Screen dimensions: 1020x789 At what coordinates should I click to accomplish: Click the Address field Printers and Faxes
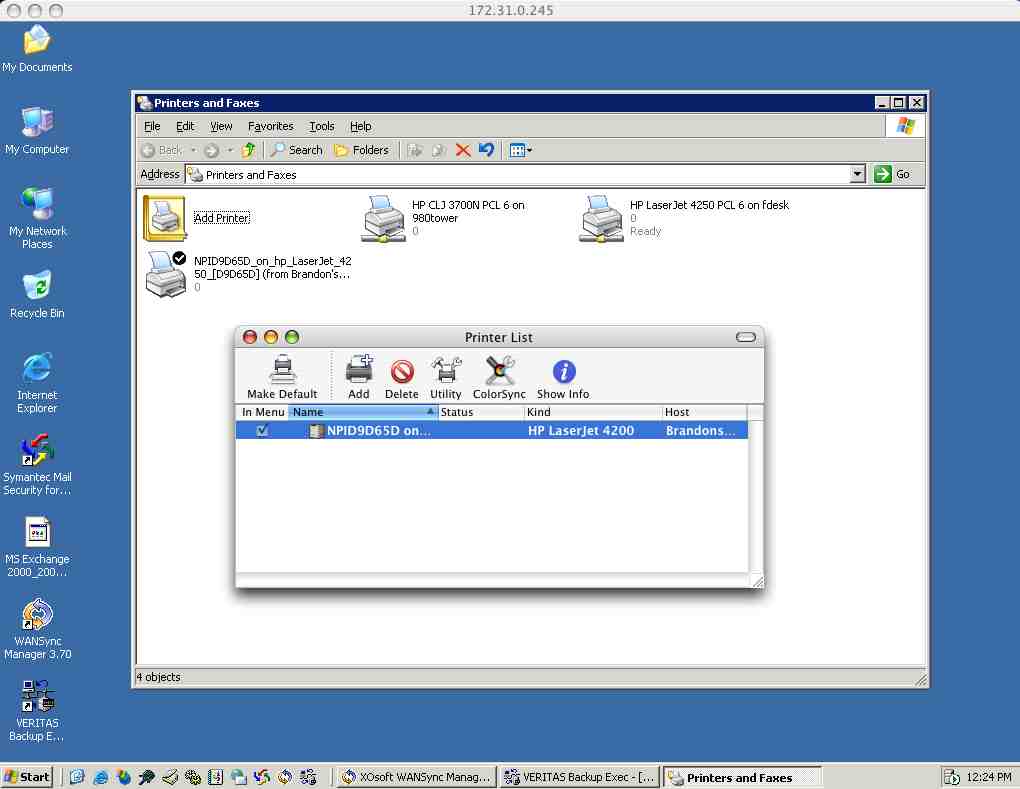(518, 174)
